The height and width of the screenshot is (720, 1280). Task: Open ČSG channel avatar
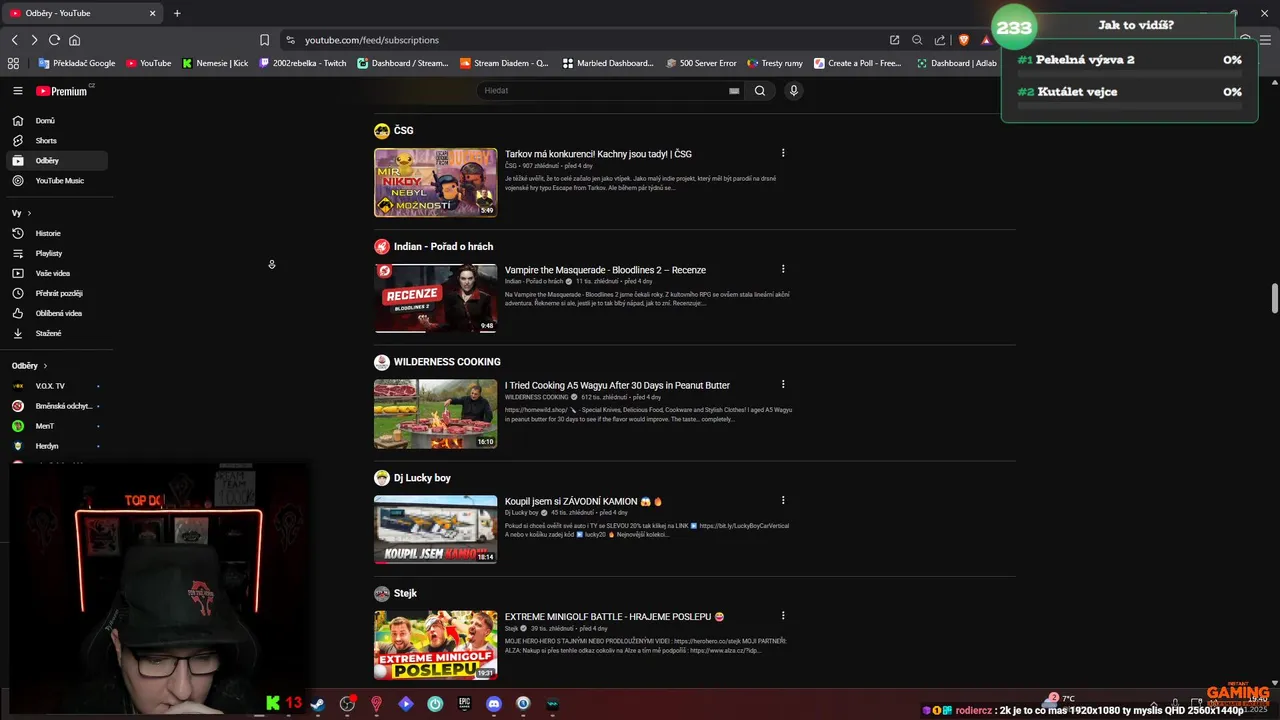click(382, 131)
